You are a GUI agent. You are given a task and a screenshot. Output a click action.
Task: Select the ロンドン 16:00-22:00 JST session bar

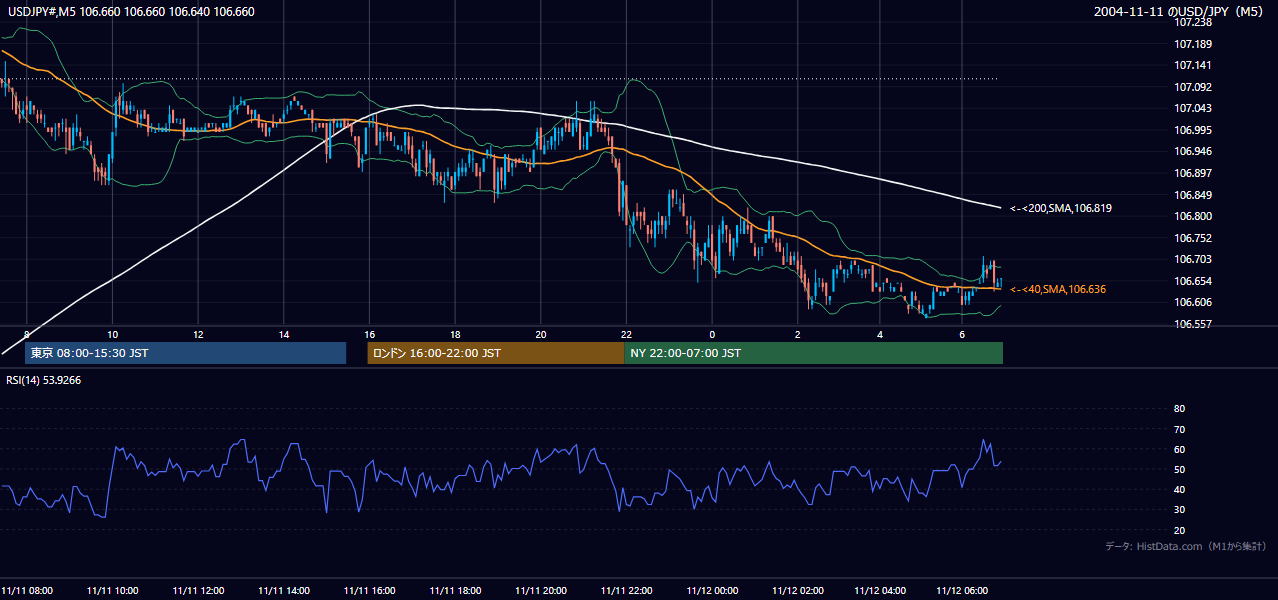[496, 353]
